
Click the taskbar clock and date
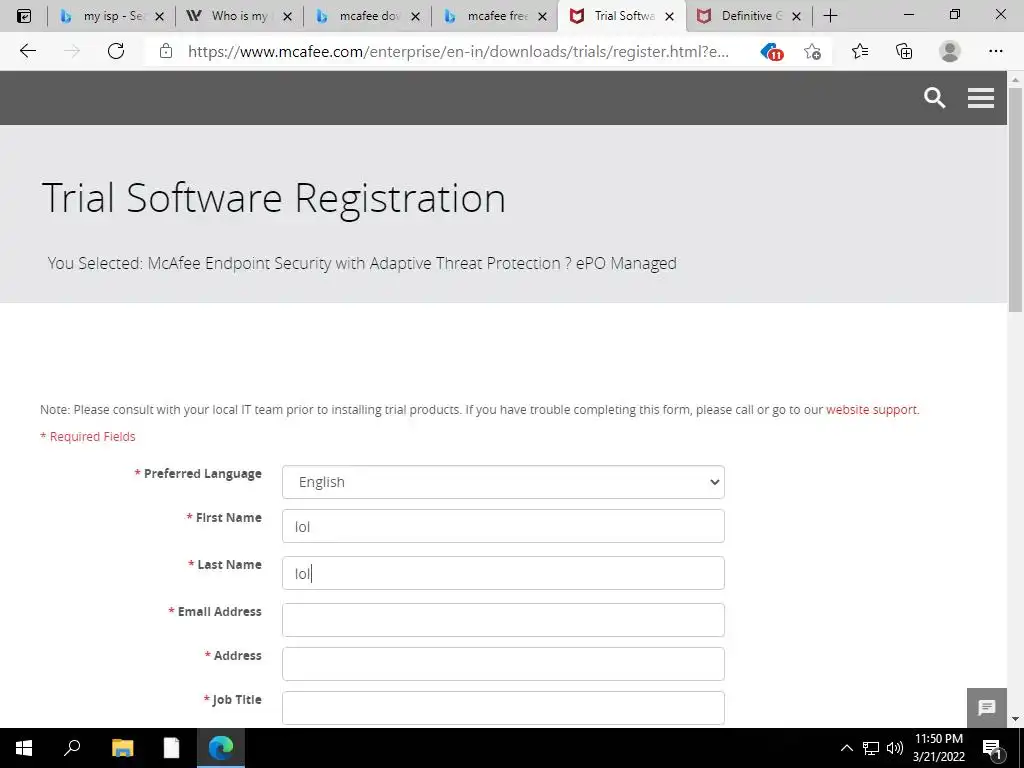938,748
